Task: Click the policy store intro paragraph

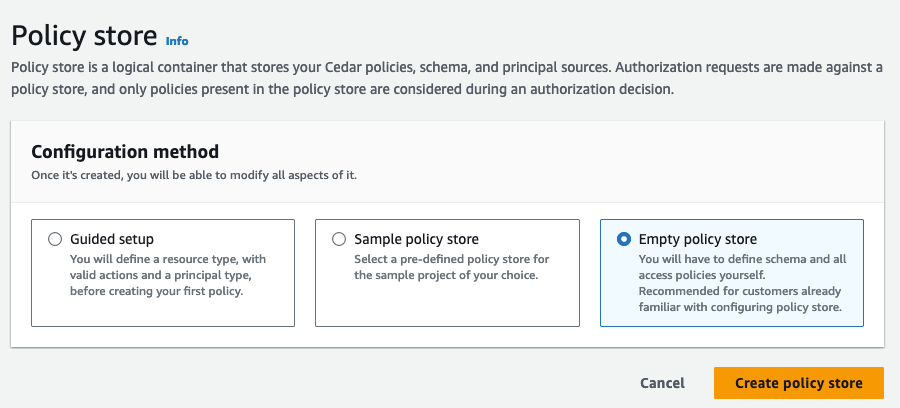Action: point(445,78)
